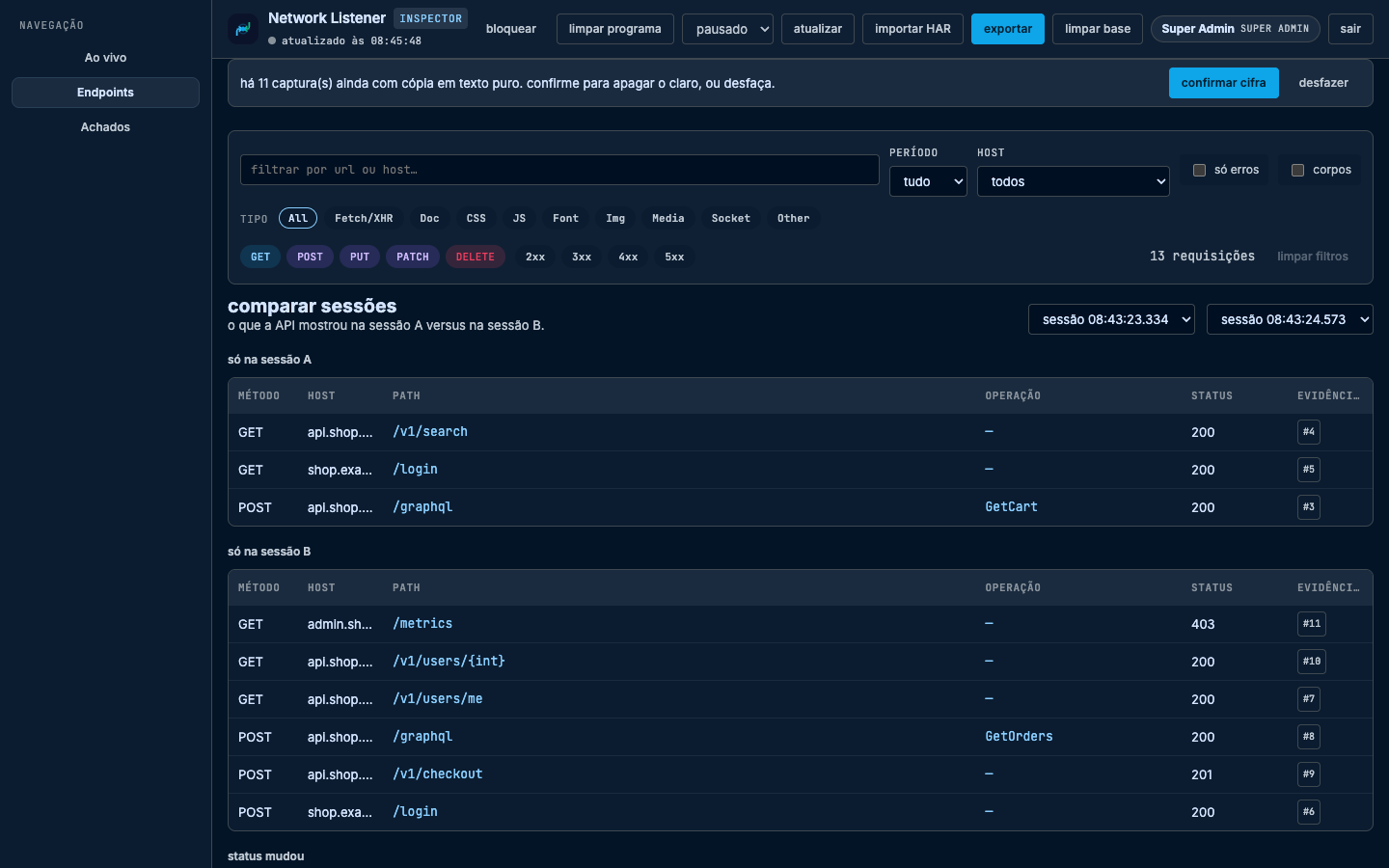Open the Host dropdown set to todos
The height and width of the screenshot is (868, 1389).
[1074, 181]
